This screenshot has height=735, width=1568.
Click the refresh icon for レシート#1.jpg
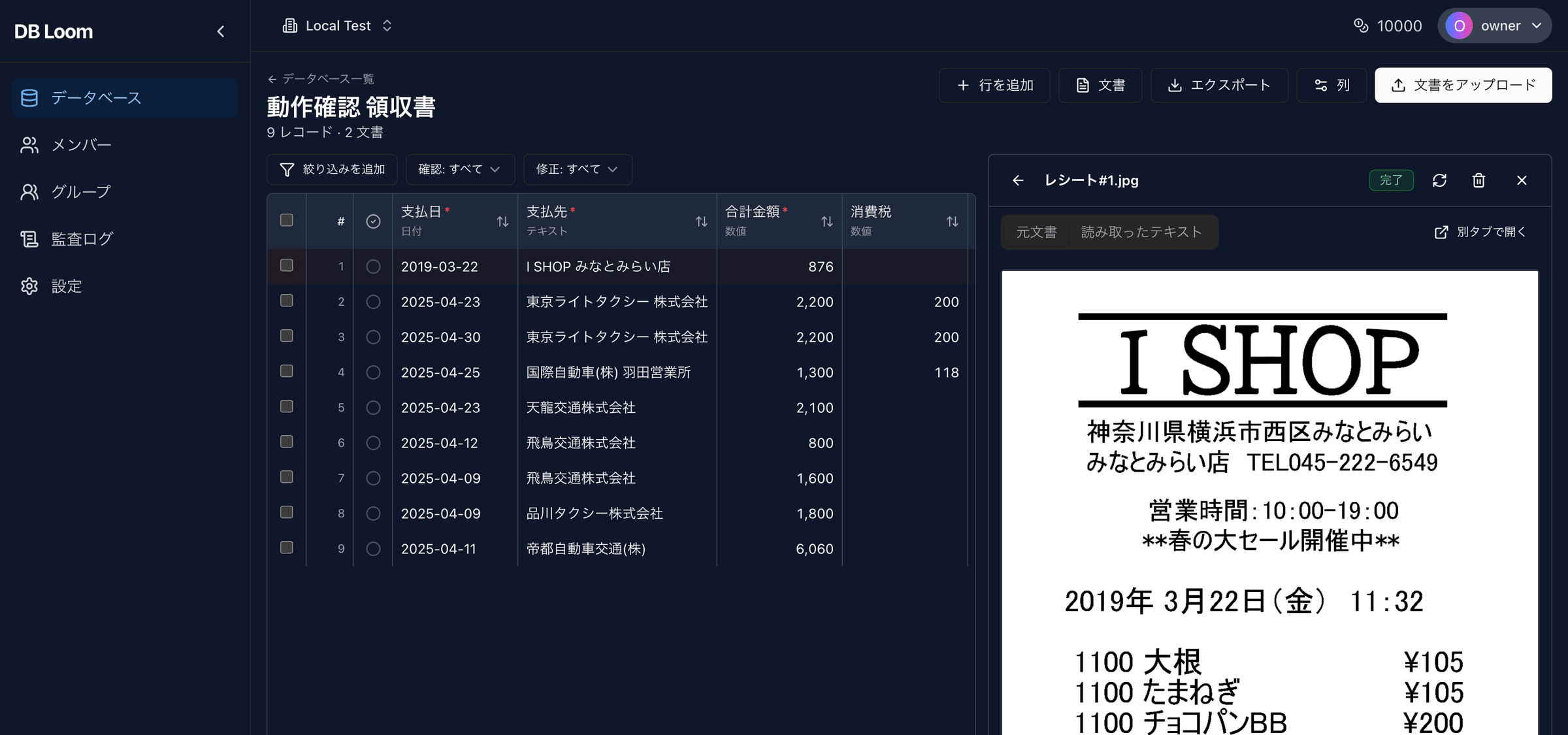tap(1439, 180)
